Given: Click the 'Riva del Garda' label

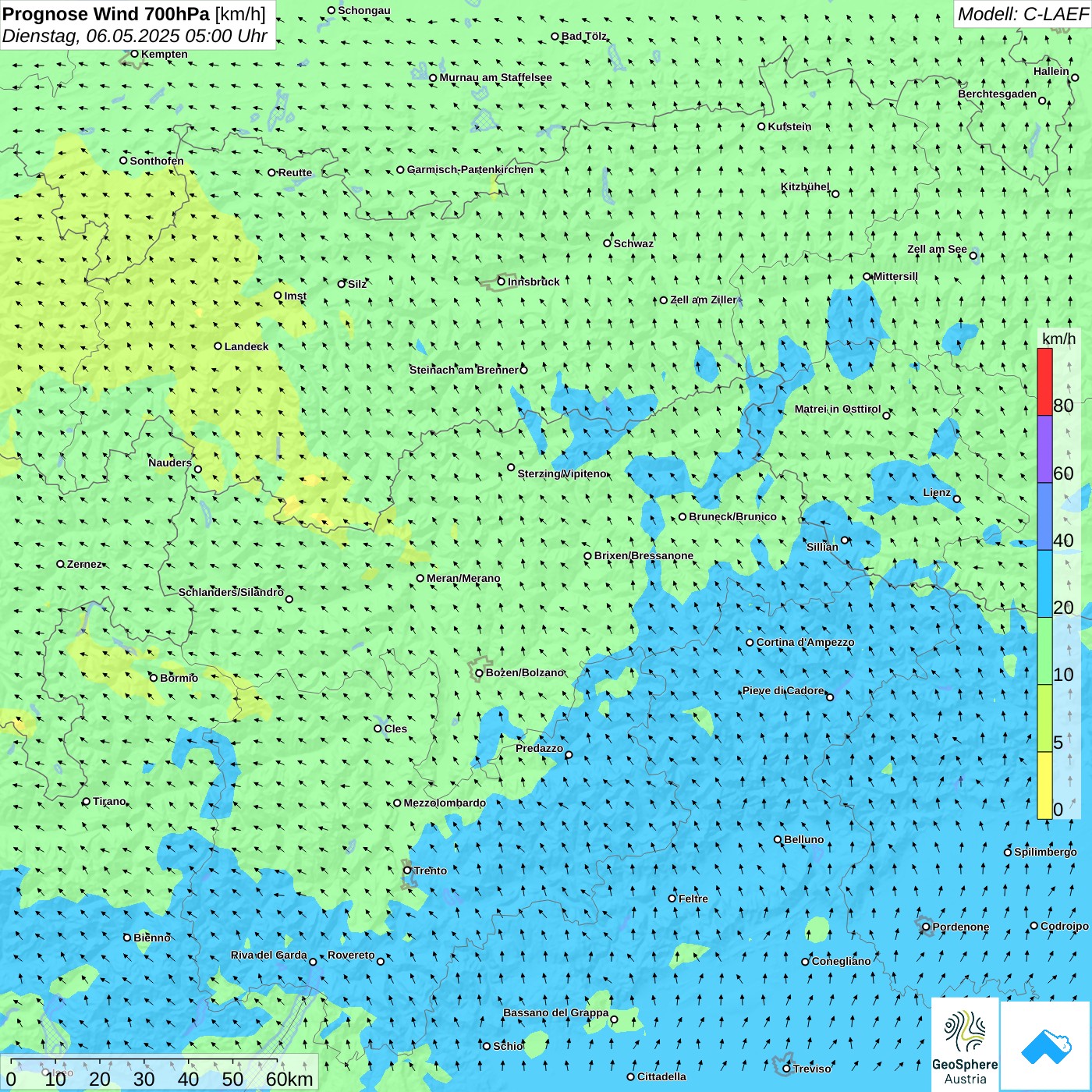Looking at the screenshot, I should 269,955.
